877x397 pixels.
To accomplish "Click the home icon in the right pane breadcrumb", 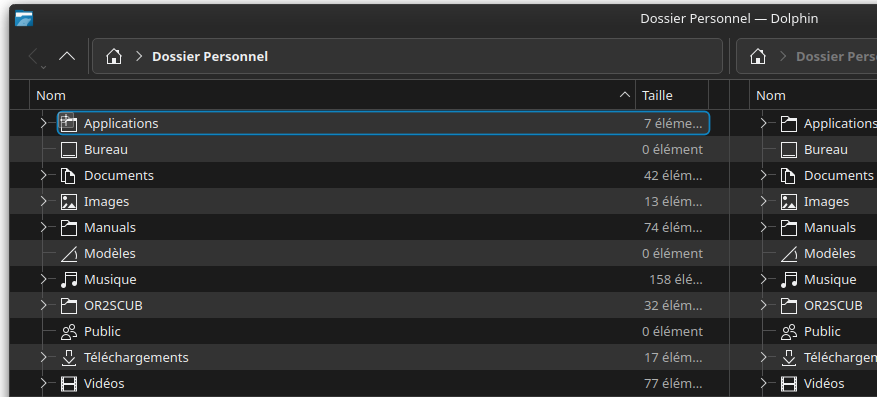I will (758, 56).
